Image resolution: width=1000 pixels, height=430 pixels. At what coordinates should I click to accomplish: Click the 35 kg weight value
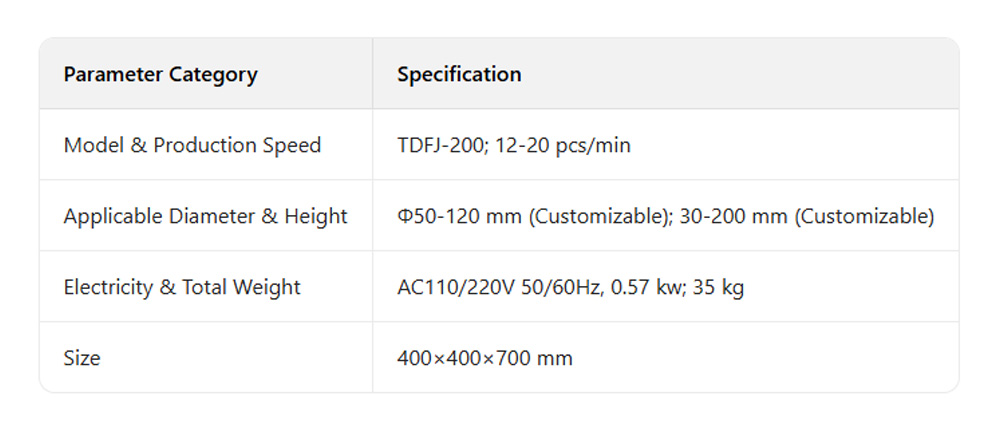719,287
